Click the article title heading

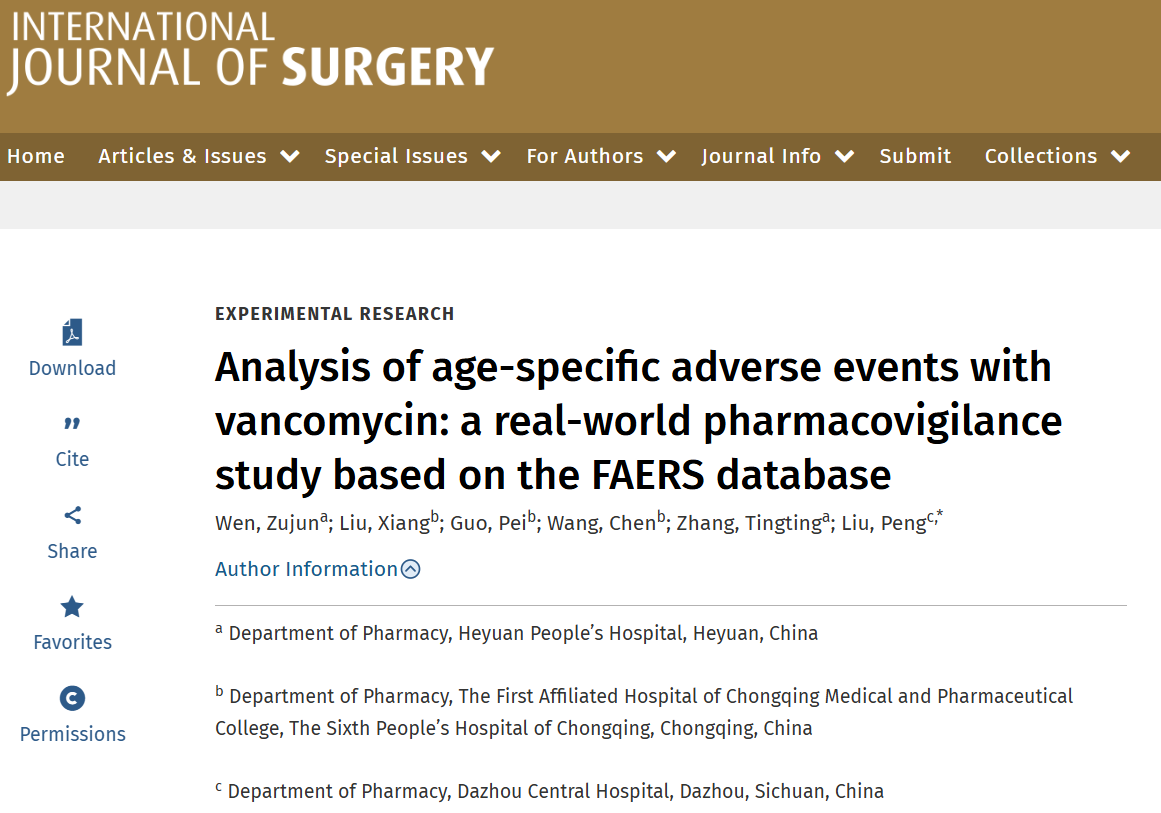click(638, 421)
